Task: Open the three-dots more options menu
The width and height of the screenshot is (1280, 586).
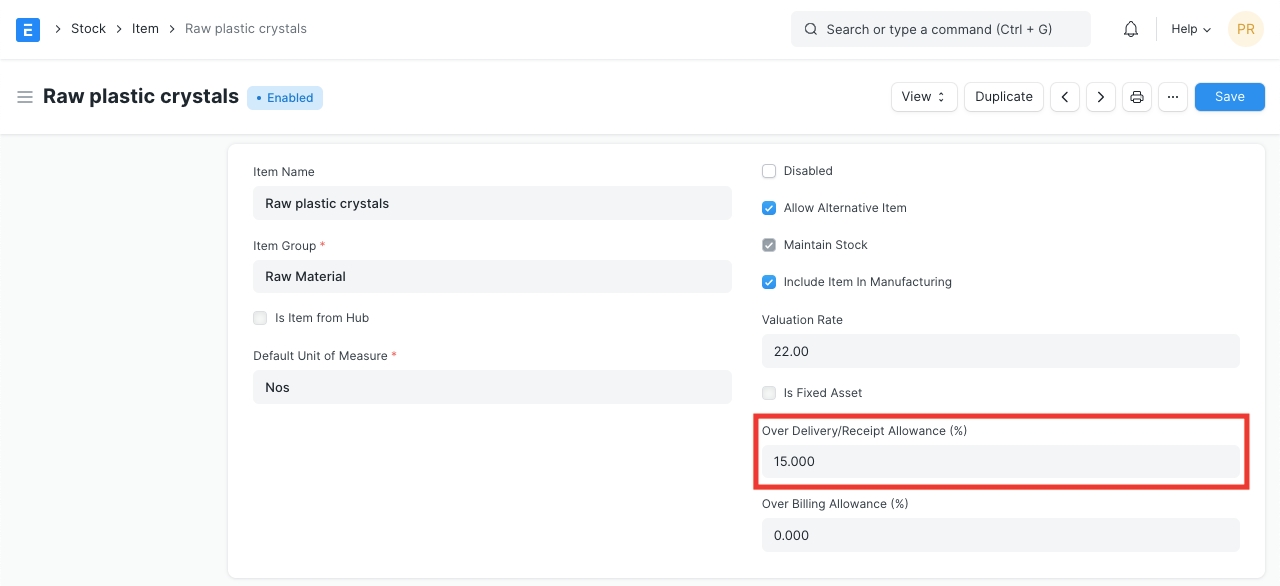Action: (1173, 97)
